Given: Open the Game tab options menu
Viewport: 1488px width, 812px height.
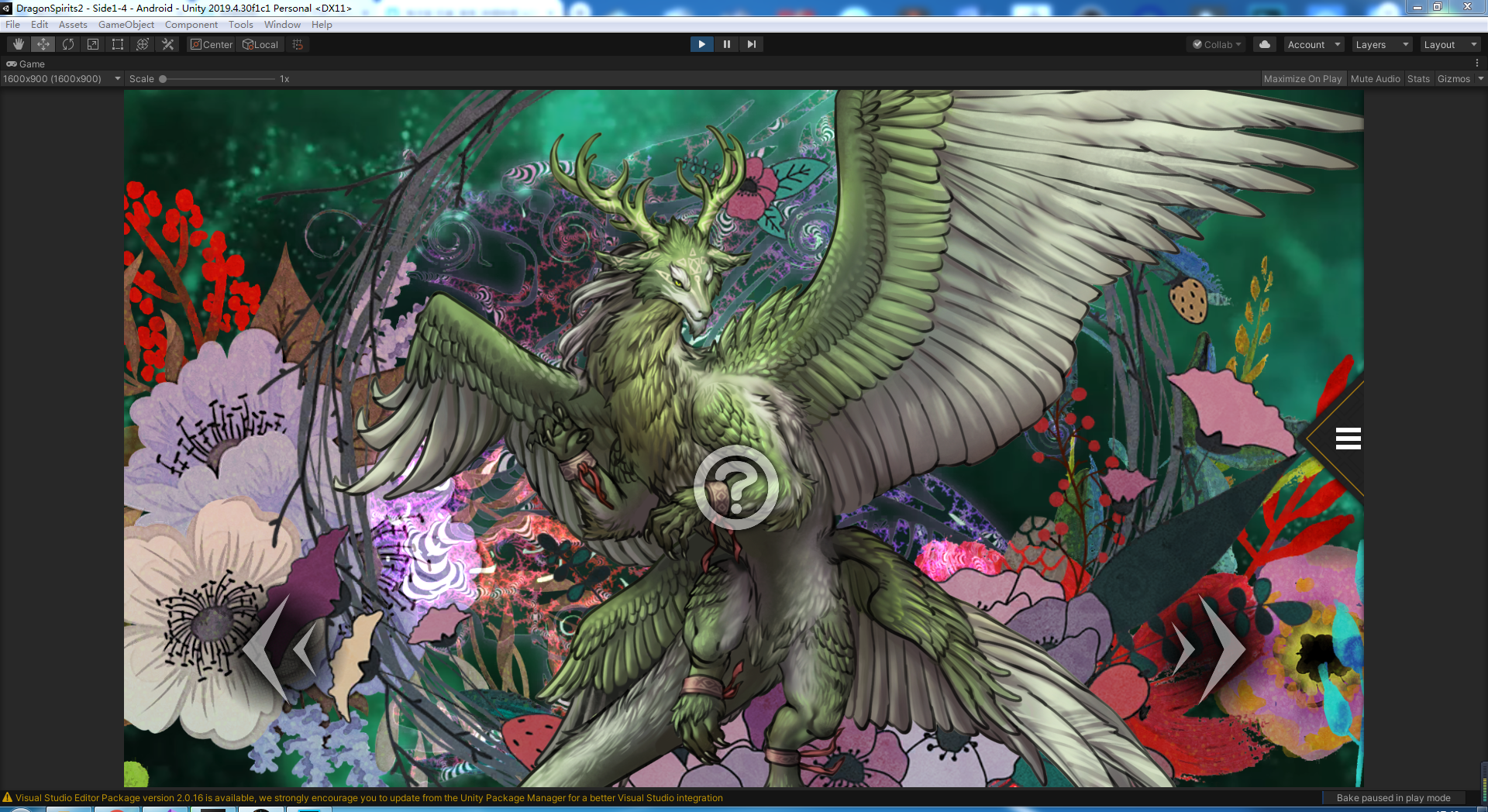Looking at the screenshot, I should point(1477,64).
